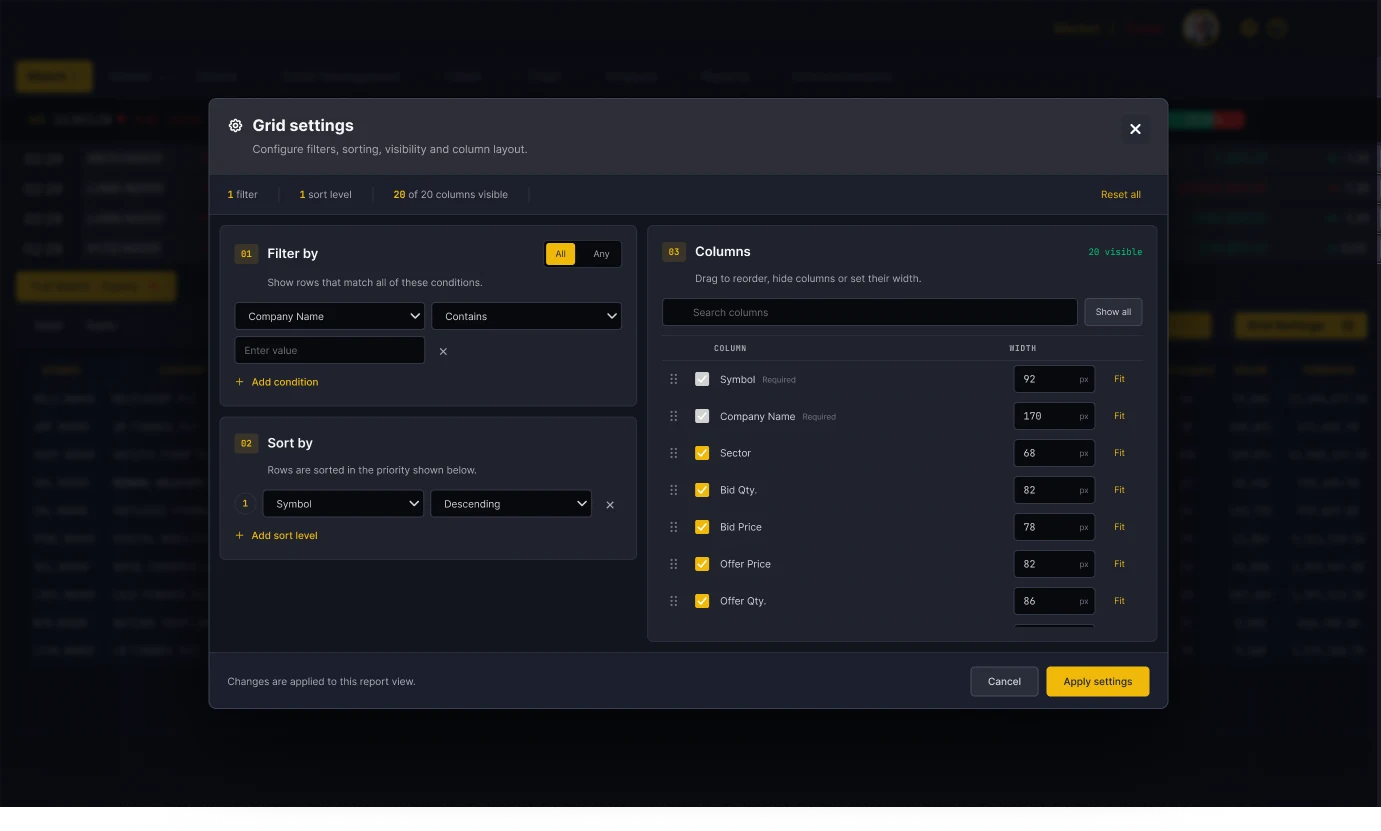The image size is (1381, 831).
Task: Click the drag handle for Bid Price column
Action: 674,527
